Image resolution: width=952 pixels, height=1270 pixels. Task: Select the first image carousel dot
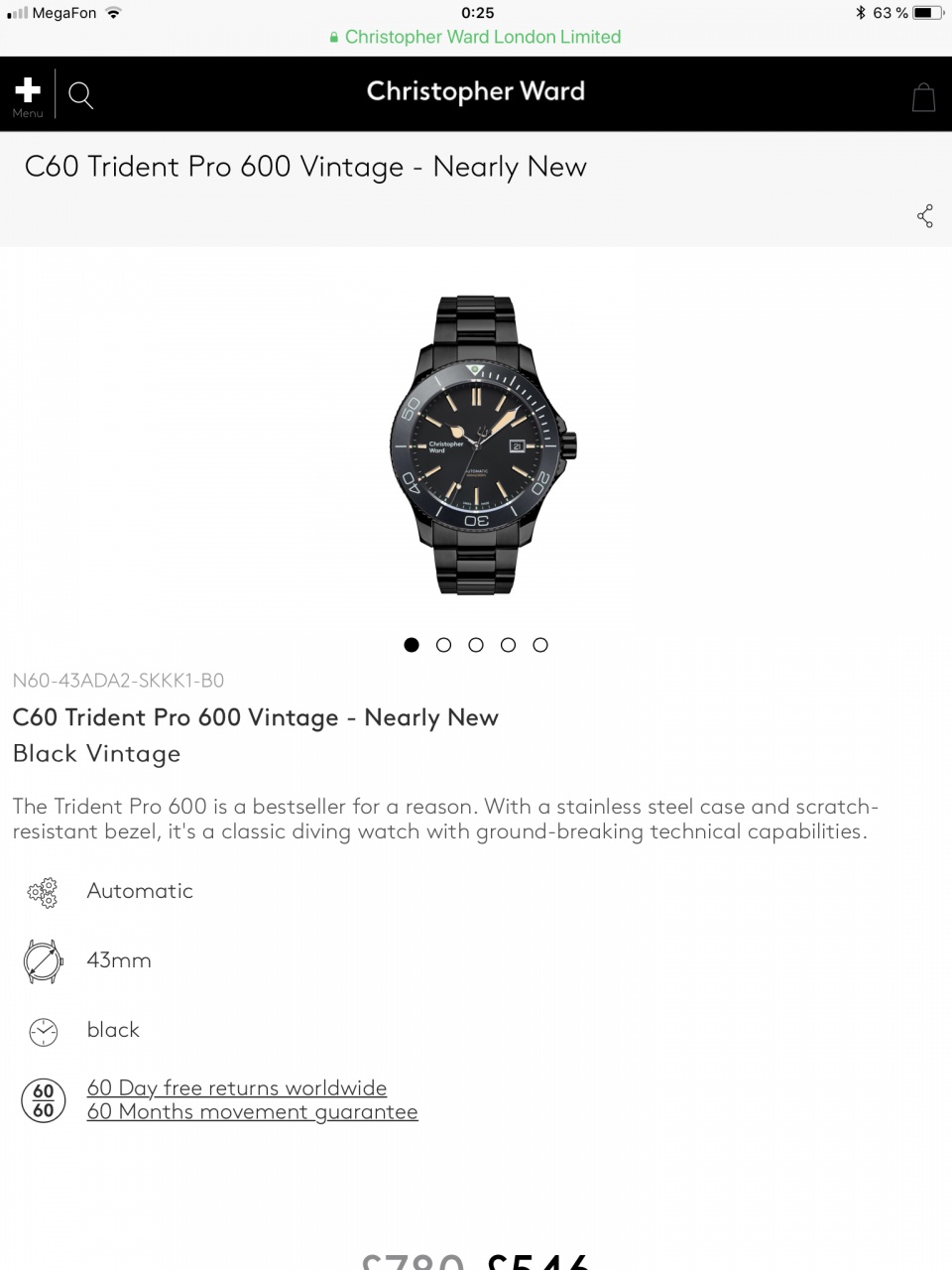coord(412,645)
